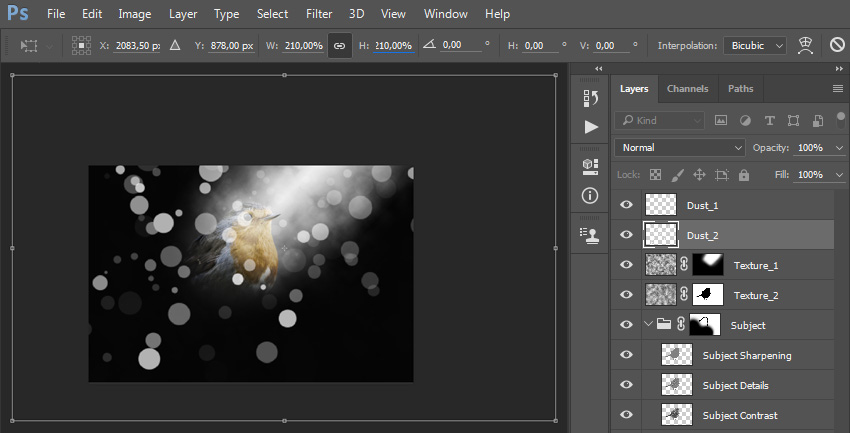Cancel the transform
Image resolution: width=850 pixels, height=433 pixels.
[x=838, y=45]
